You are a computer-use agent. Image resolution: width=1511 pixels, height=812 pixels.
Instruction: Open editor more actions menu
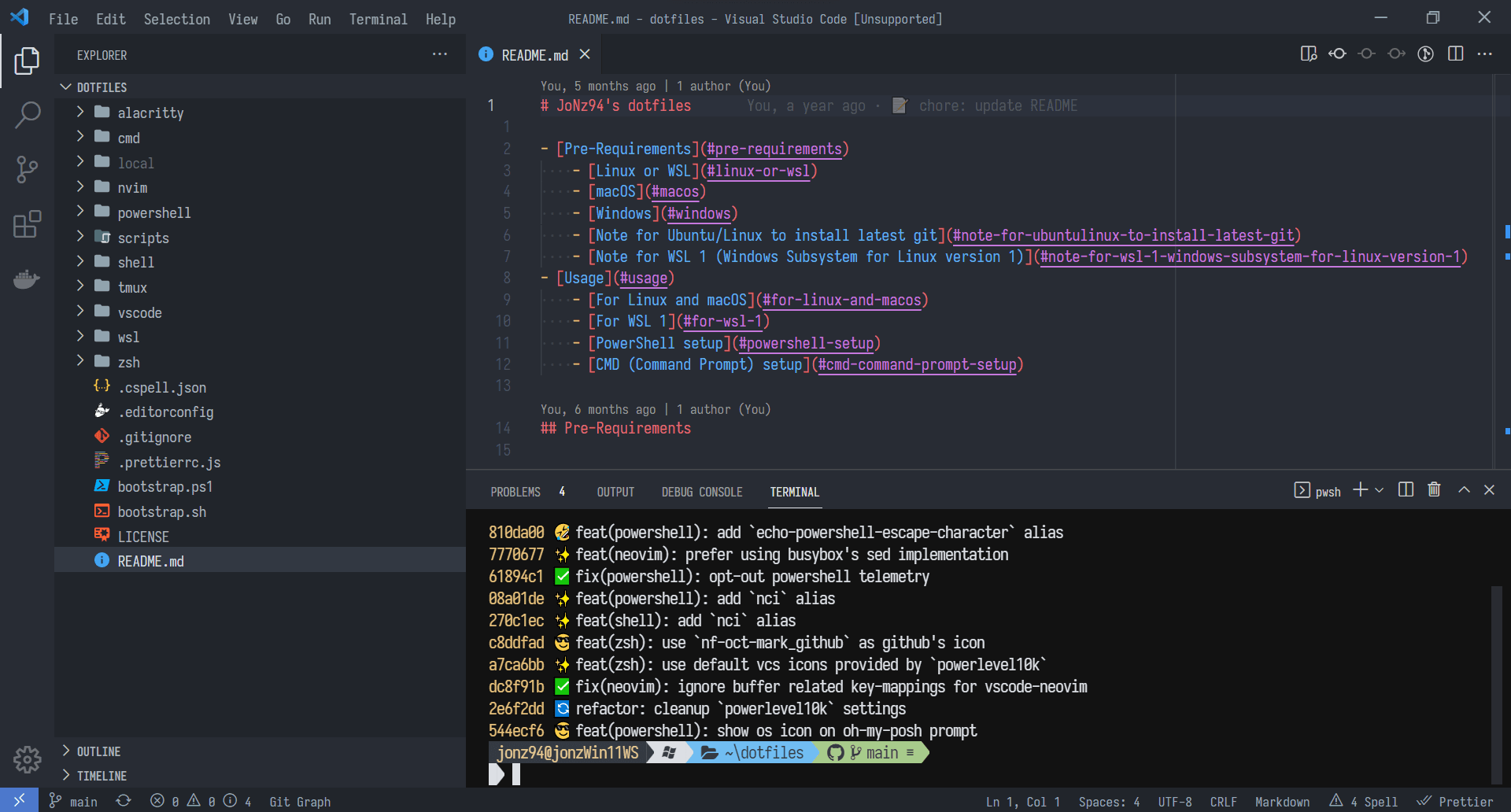1485,54
